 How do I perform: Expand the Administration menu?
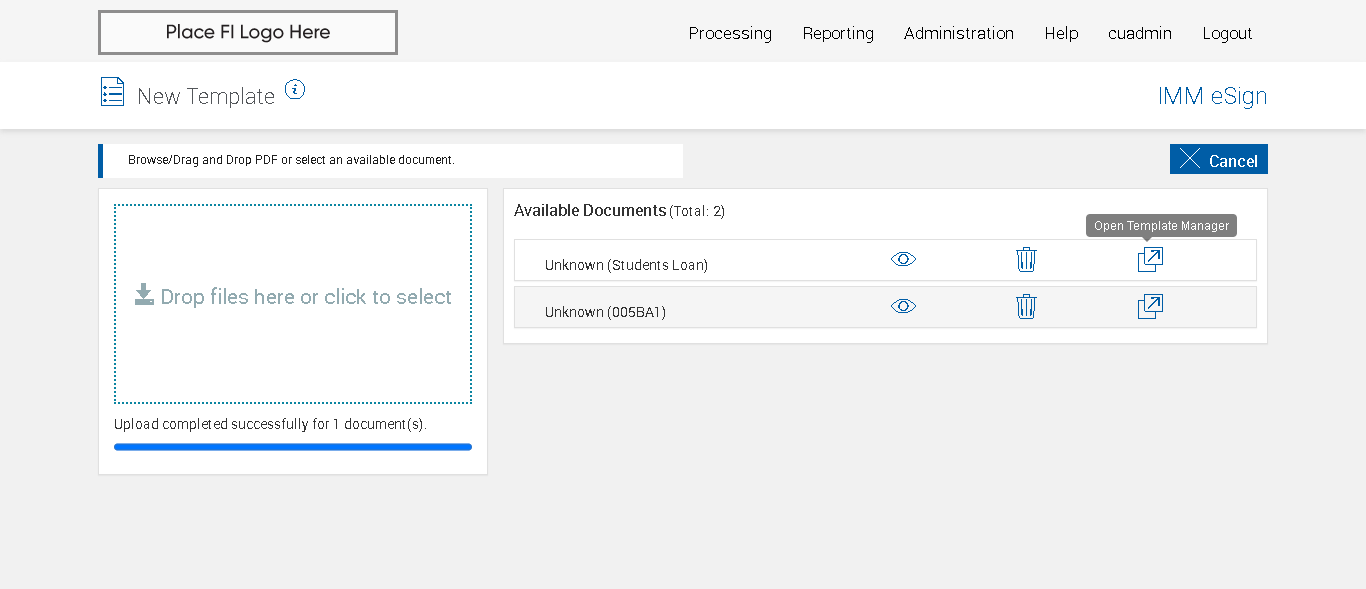[x=959, y=33]
